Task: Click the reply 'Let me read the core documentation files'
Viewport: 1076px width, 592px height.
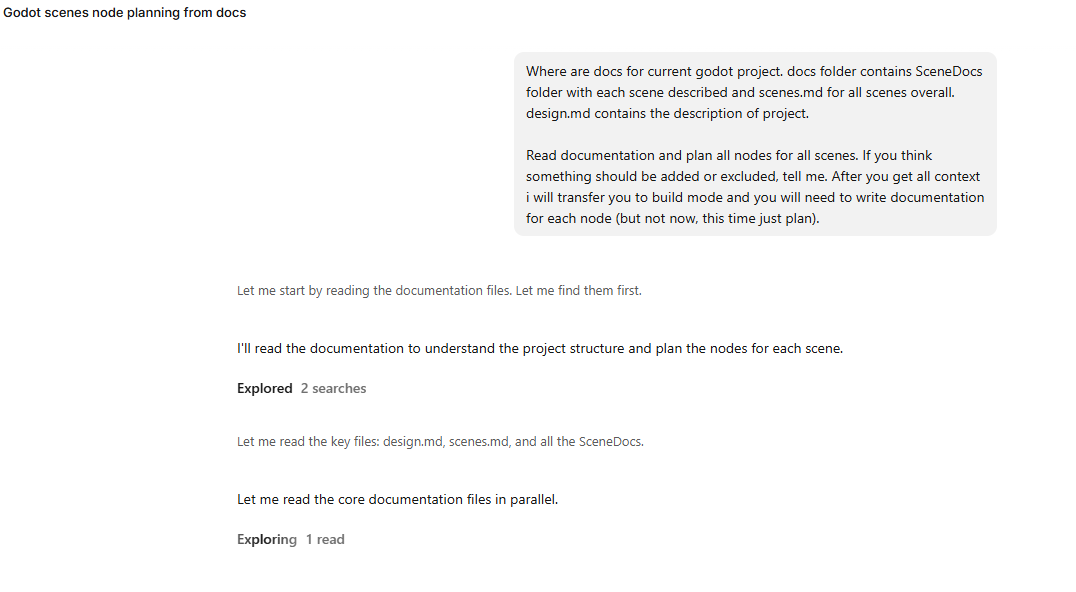Action: (397, 499)
